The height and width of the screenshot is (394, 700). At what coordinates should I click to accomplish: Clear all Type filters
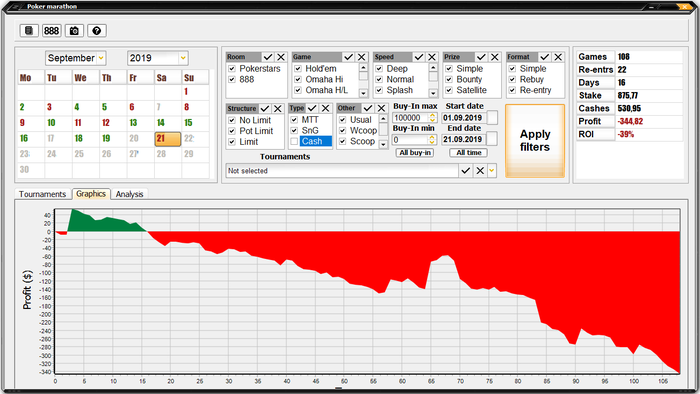coord(325,108)
